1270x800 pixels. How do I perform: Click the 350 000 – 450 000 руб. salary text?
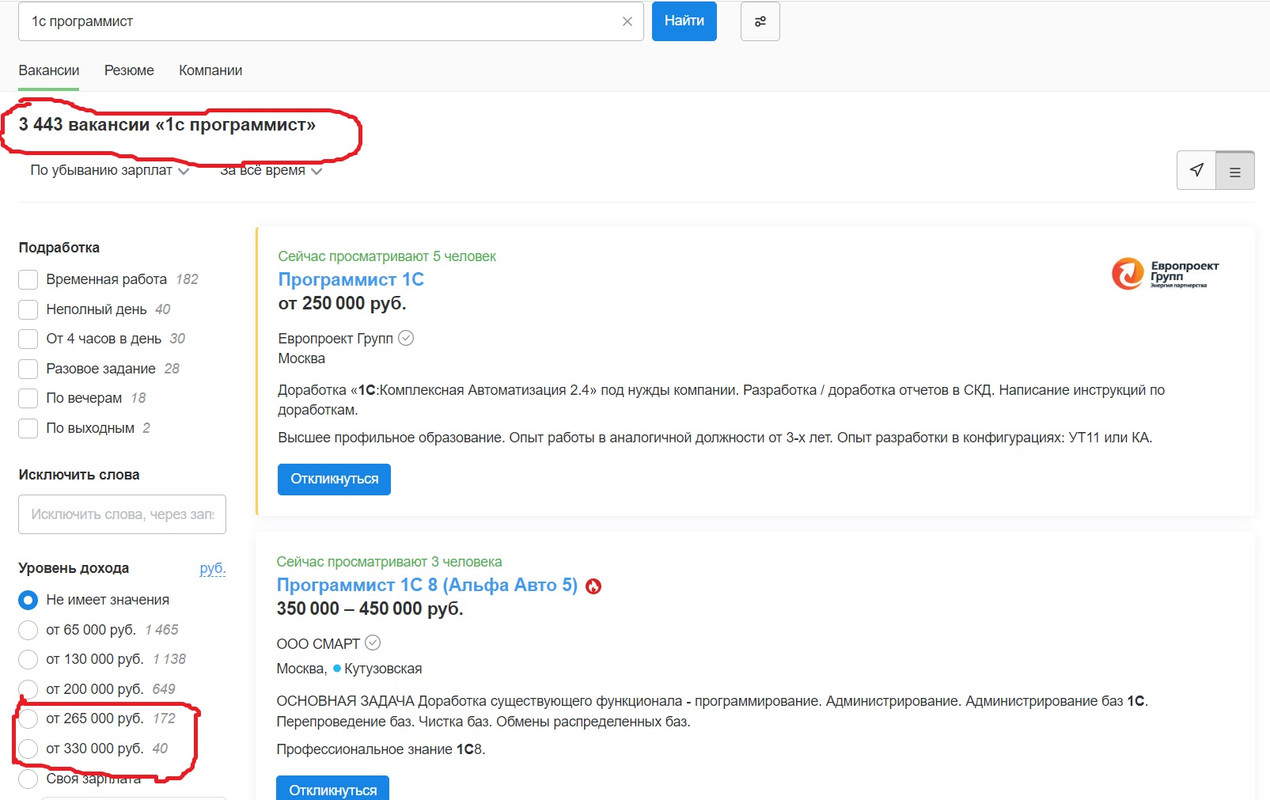click(370, 609)
